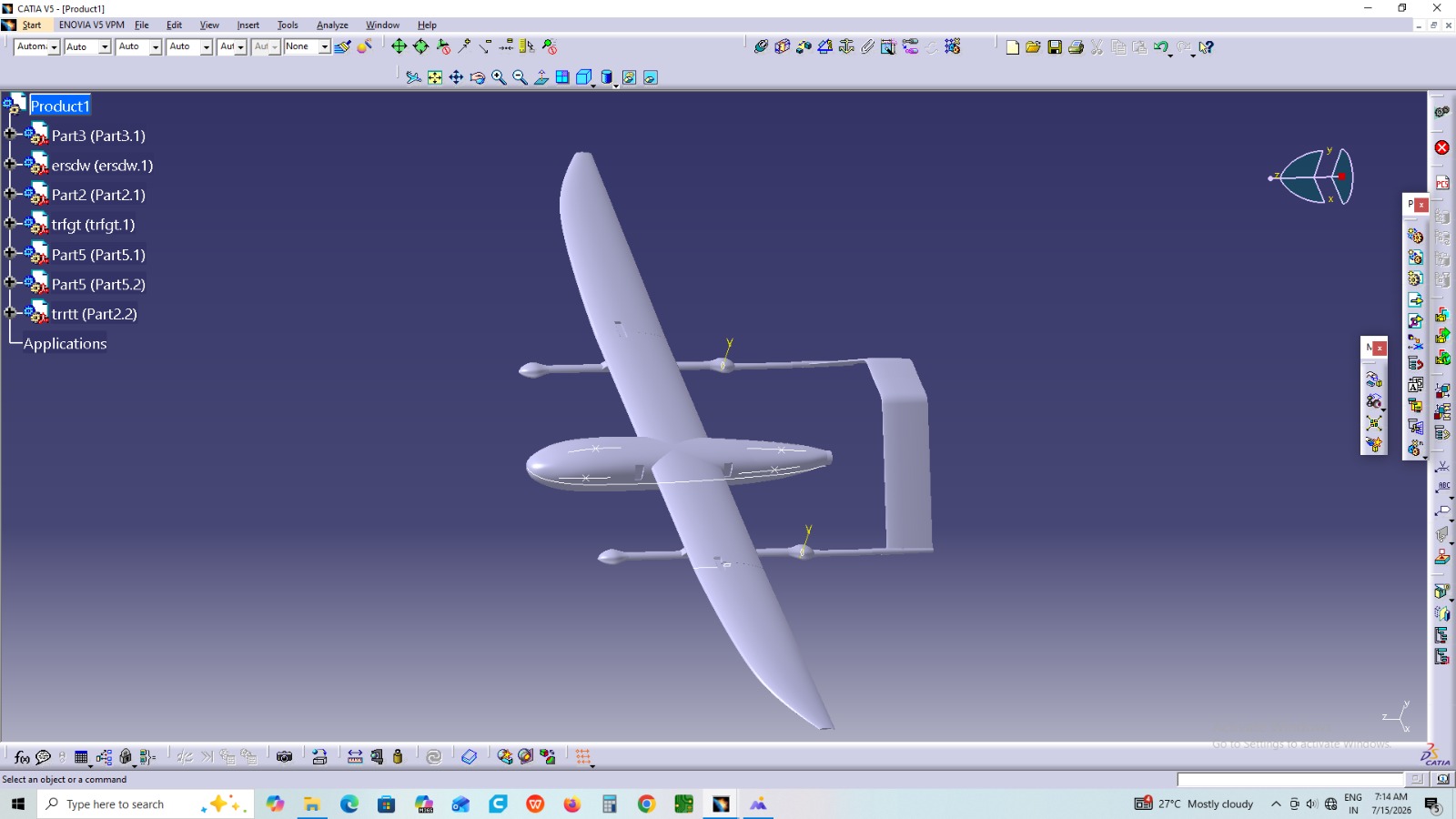Click the Measure Inertia weight icon

click(x=398, y=757)
